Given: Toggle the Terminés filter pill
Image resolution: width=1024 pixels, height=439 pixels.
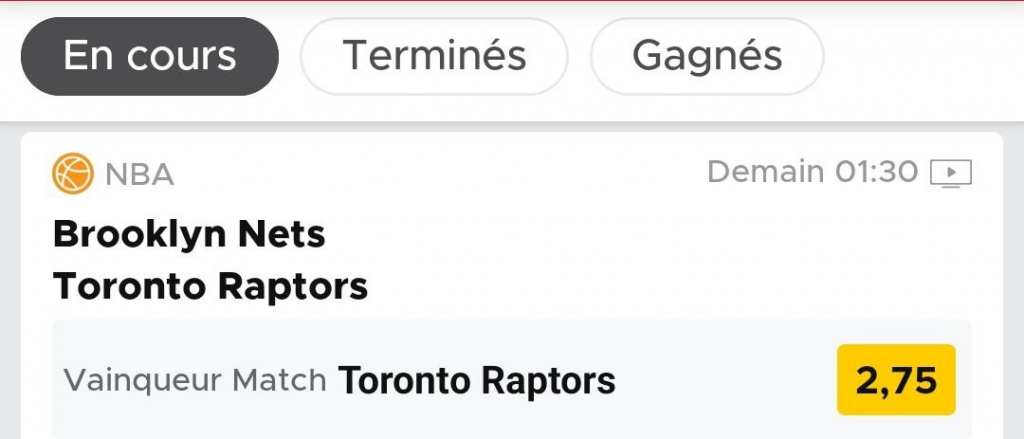Looking at the screenshot, I should click(434, 56).
